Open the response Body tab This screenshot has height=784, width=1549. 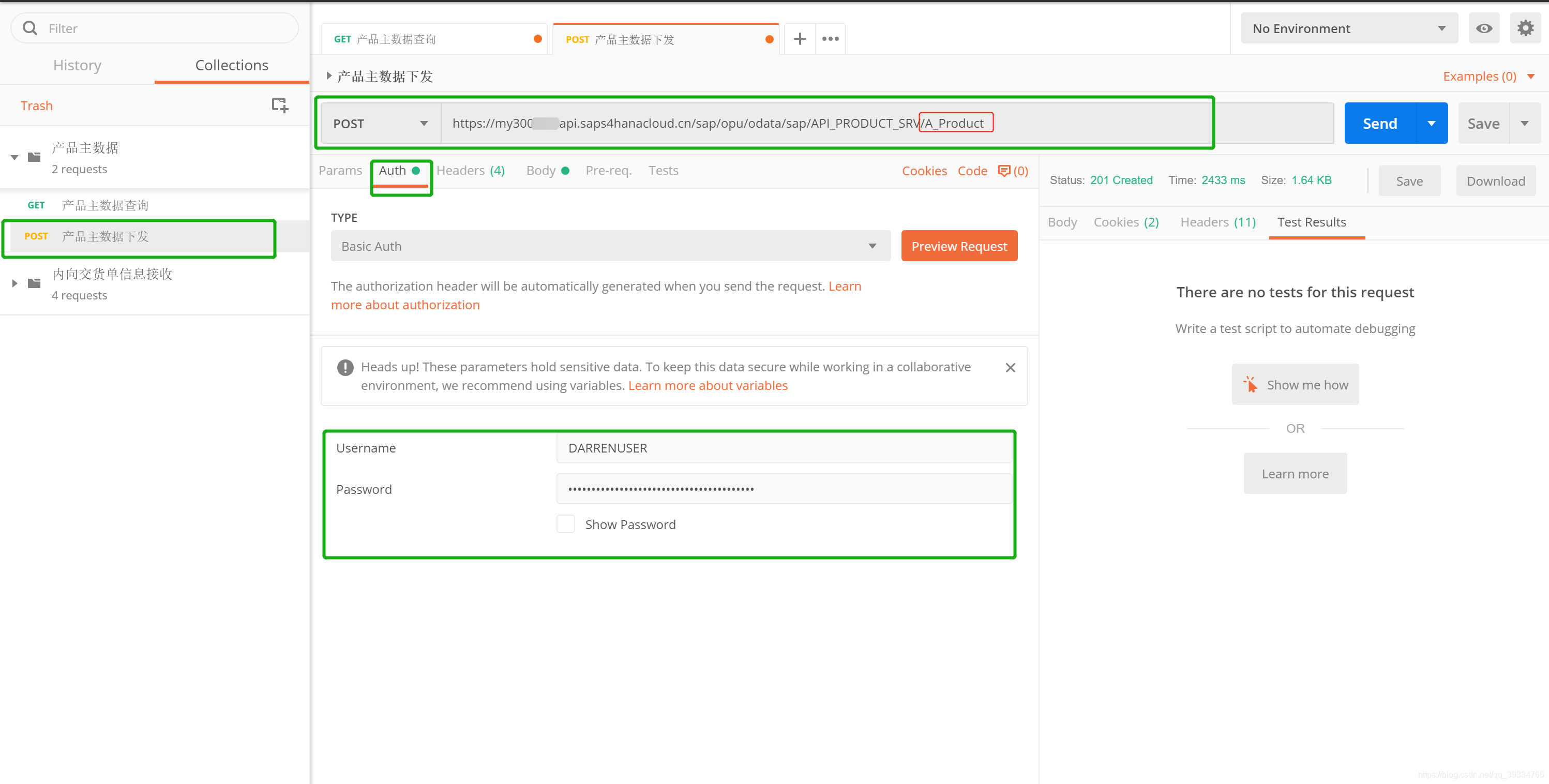click(1062, 222)
